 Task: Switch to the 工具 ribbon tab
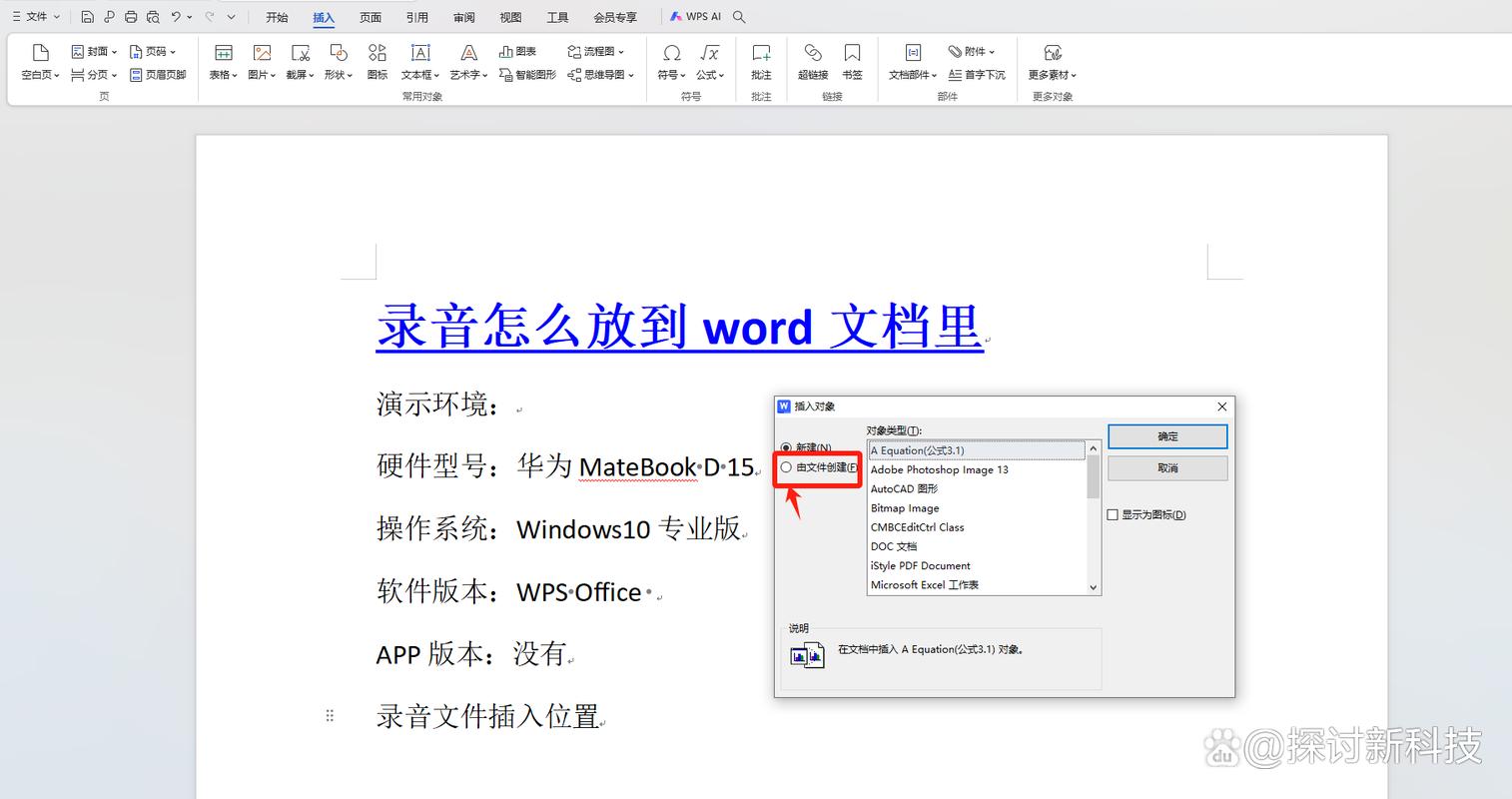[x=557, y=17]
